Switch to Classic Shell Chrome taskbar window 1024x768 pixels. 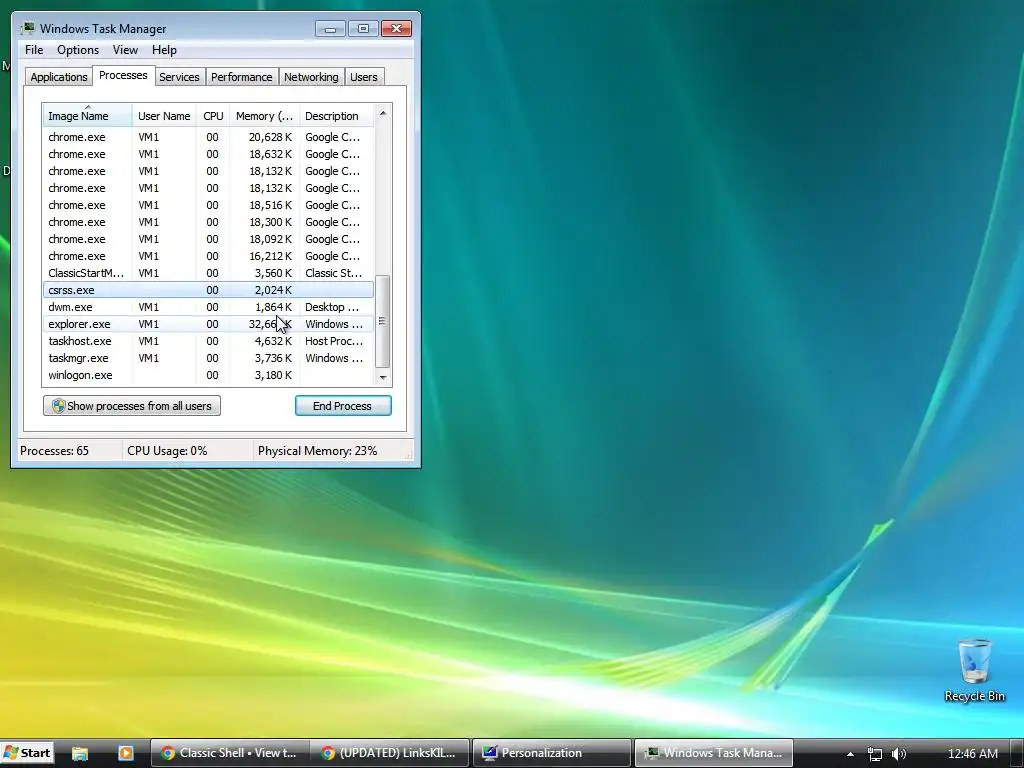coord(229,753)
